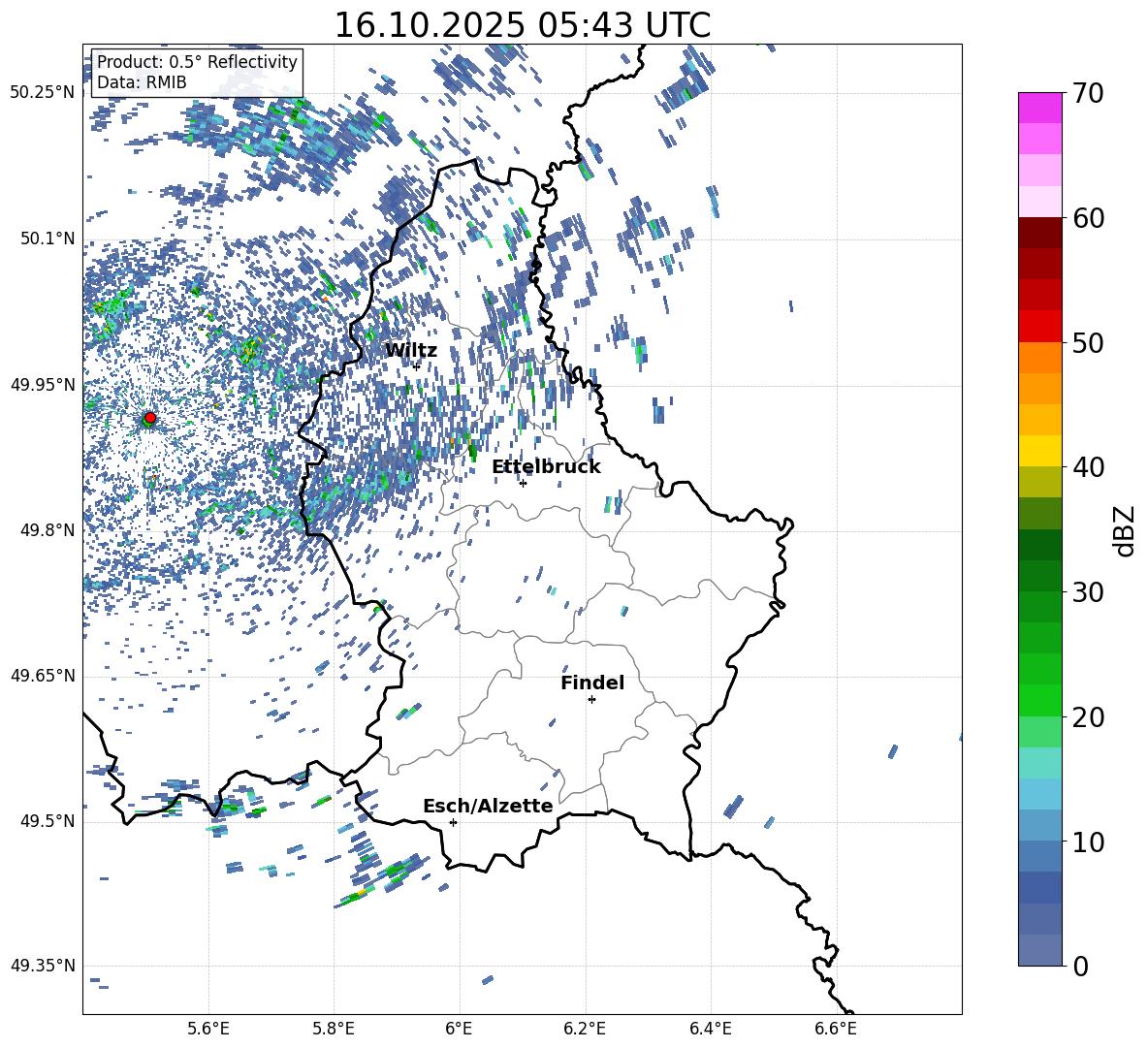Click the colorbar tick label 40
The height and width of the screenshot is (1048, 1148).
tap(1088, 467)
